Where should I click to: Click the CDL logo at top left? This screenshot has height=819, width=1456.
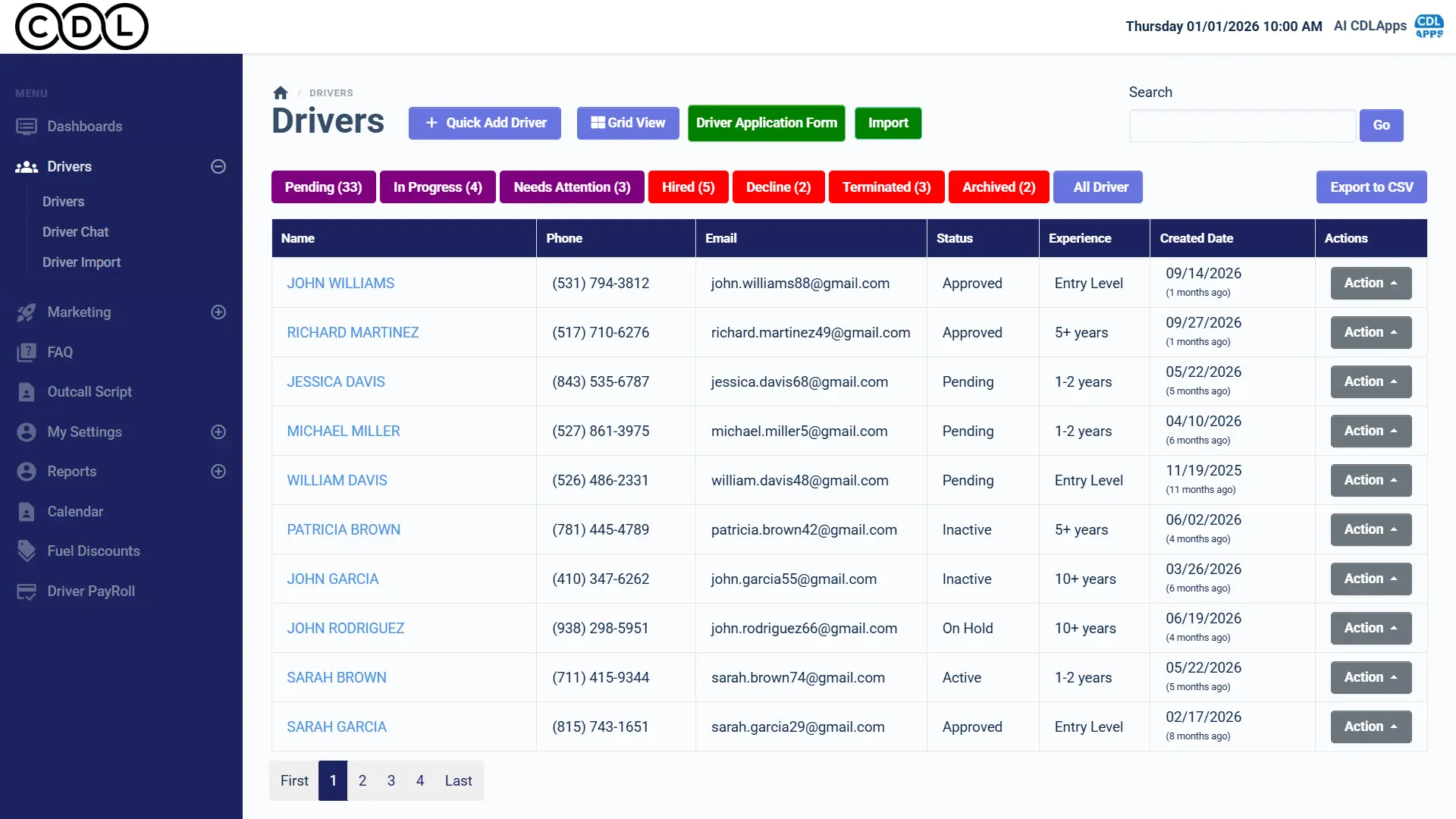click(x=82, y=27)
